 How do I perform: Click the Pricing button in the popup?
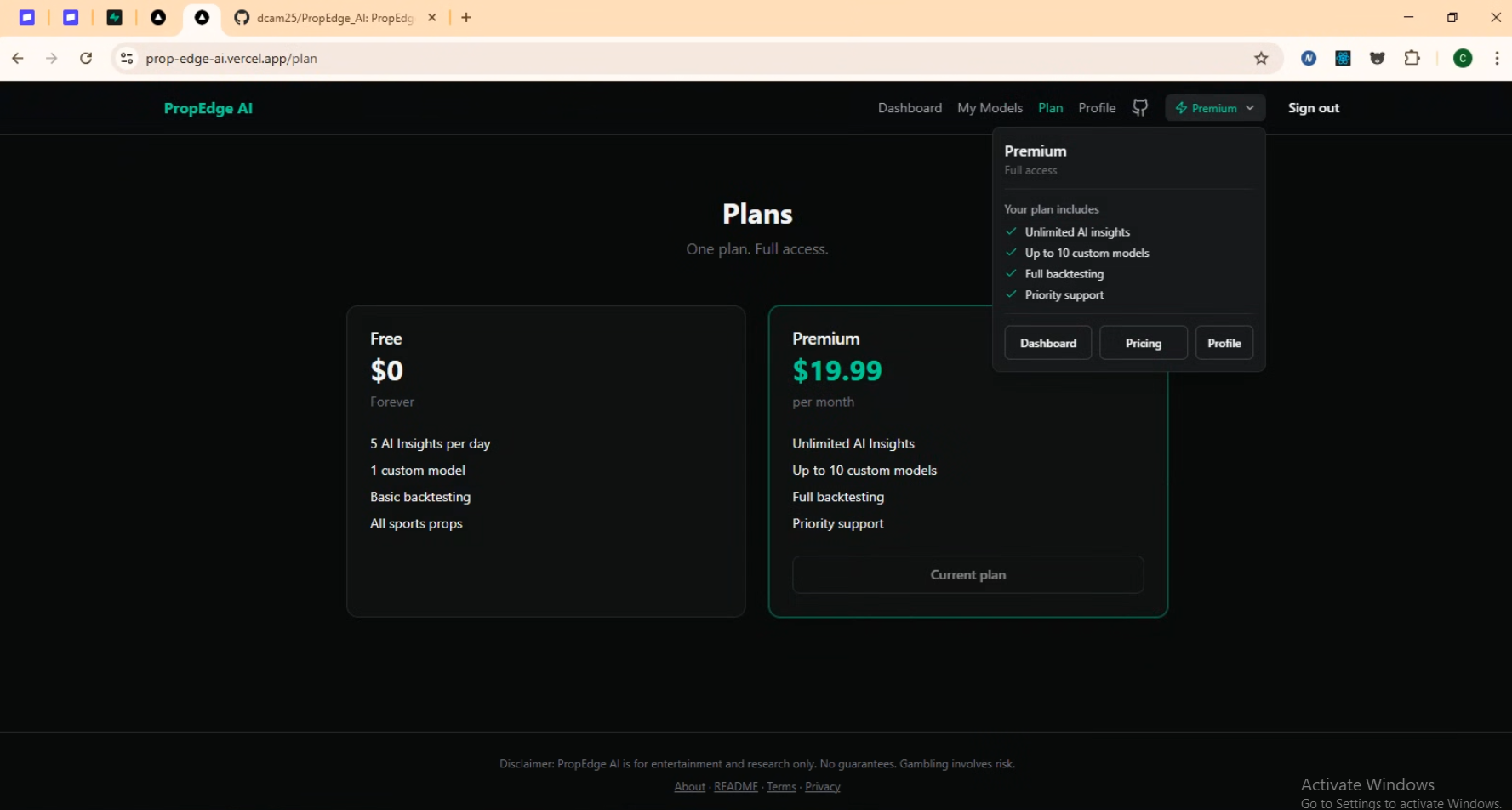point(1143,343)
